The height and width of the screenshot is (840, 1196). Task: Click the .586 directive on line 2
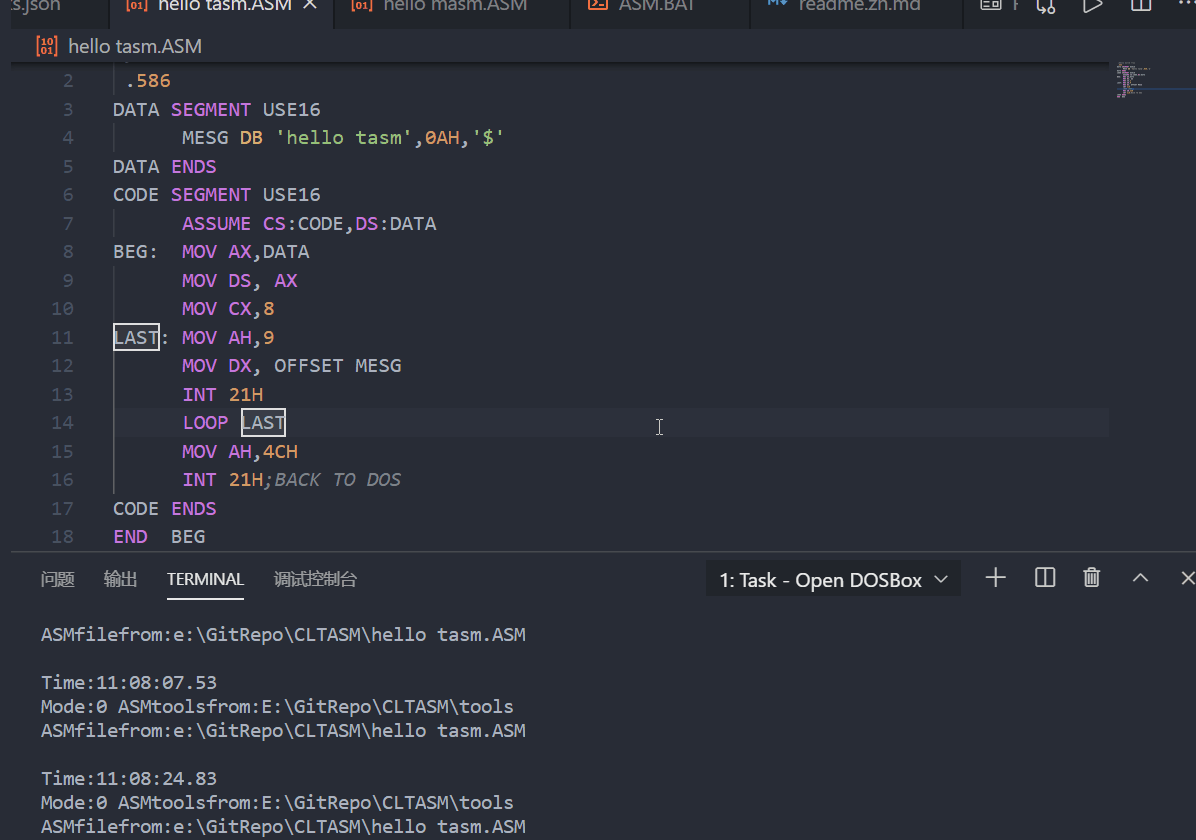(148, 81)
